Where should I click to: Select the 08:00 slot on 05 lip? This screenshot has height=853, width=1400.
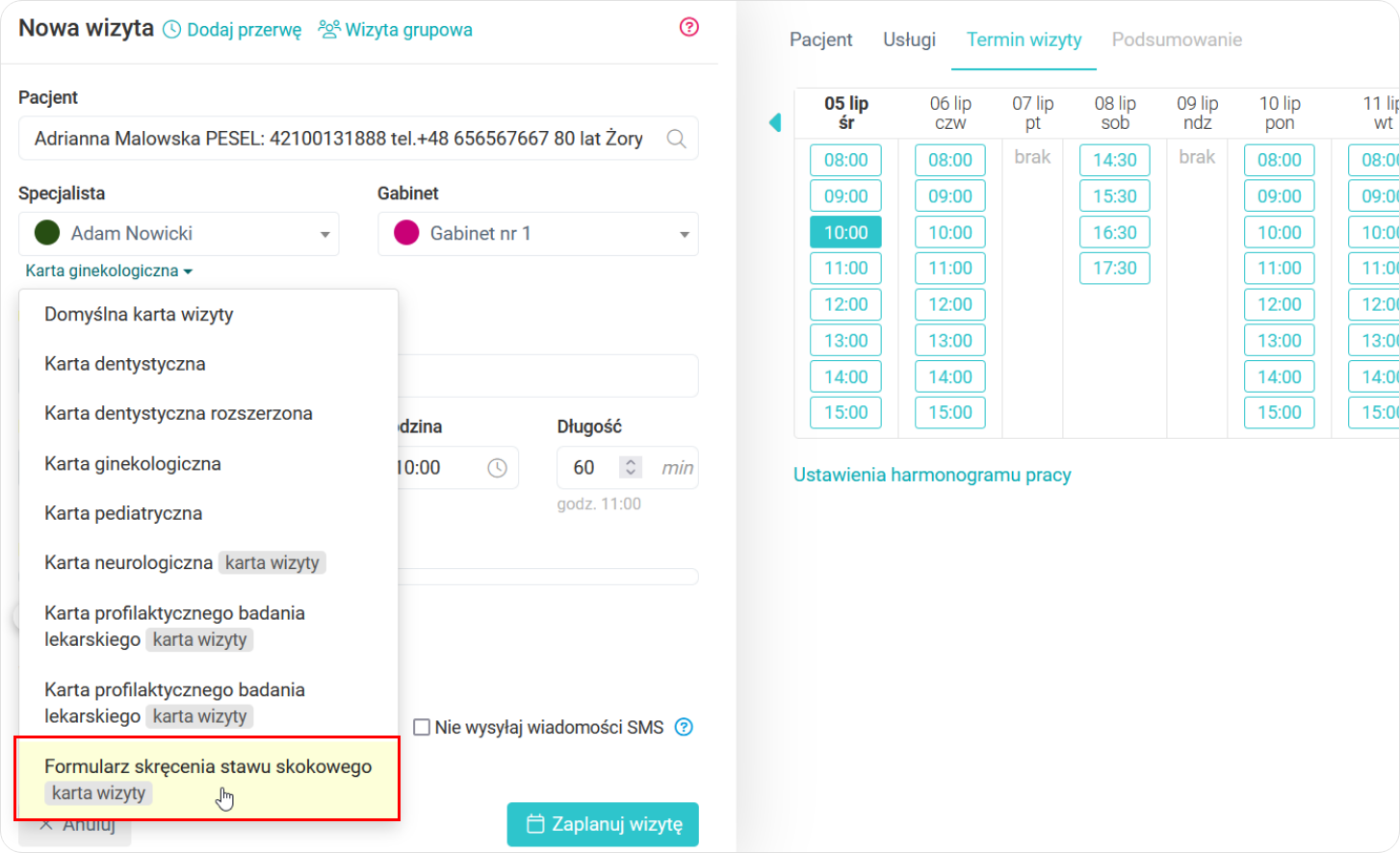pyautogui.click(x=845, y=160)
